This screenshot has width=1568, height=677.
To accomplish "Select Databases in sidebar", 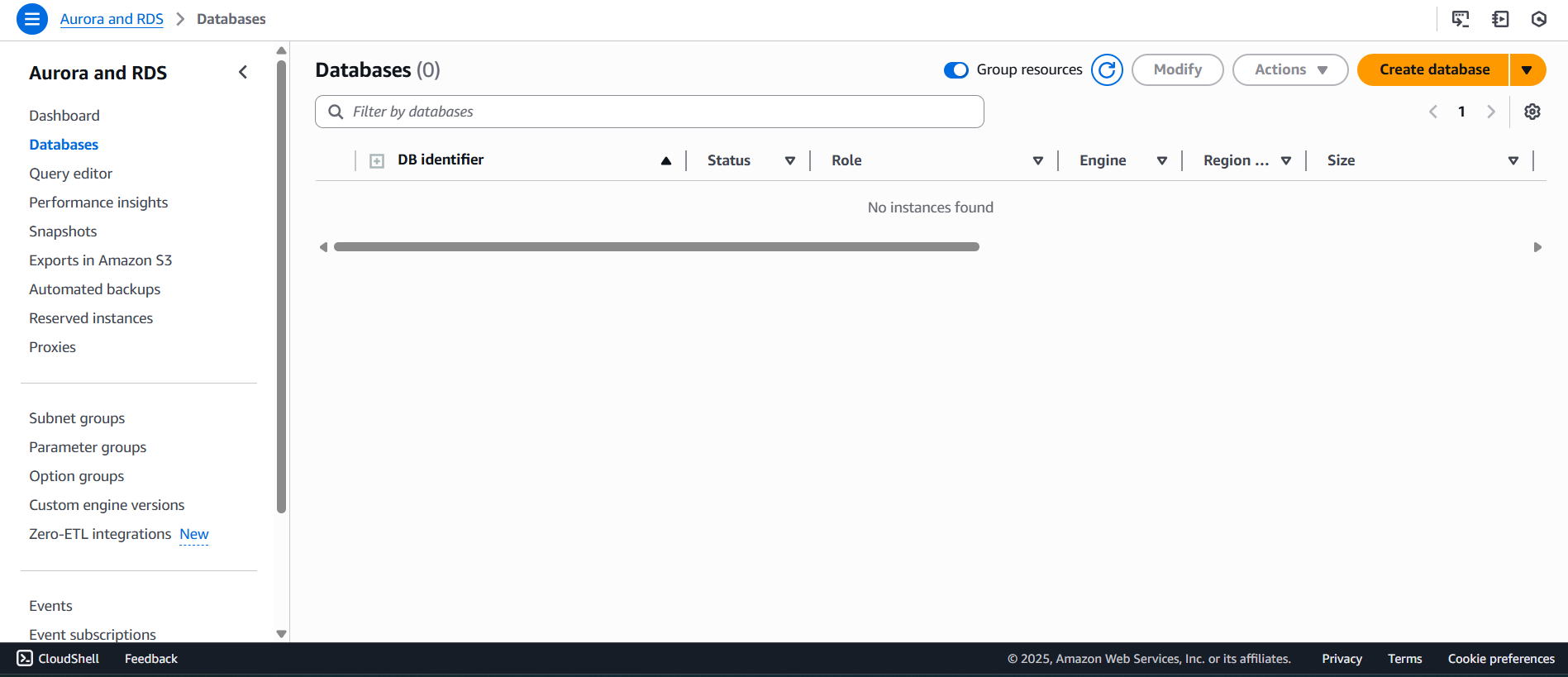I will pos(64,145).
